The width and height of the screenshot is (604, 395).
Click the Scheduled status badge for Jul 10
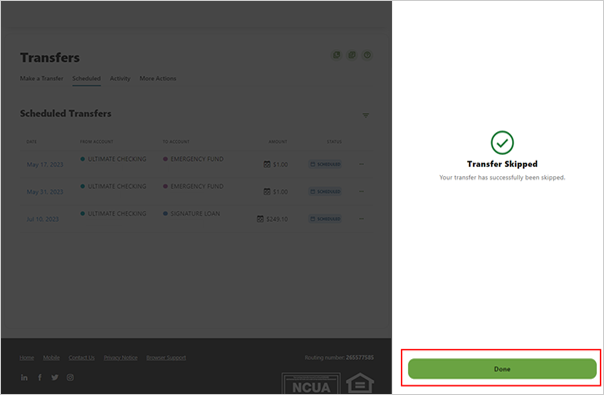pos(325,219)
